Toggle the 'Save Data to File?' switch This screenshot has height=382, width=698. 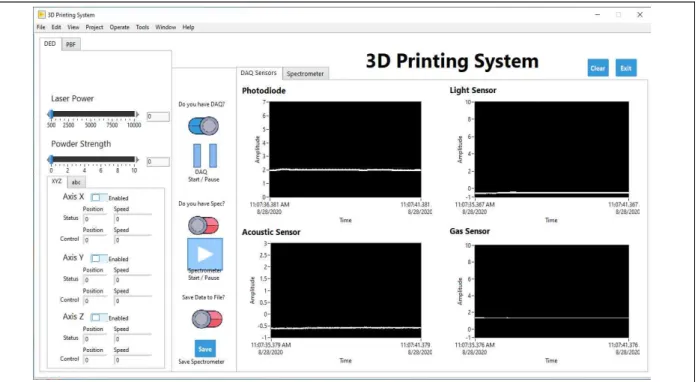pos(207,319)
